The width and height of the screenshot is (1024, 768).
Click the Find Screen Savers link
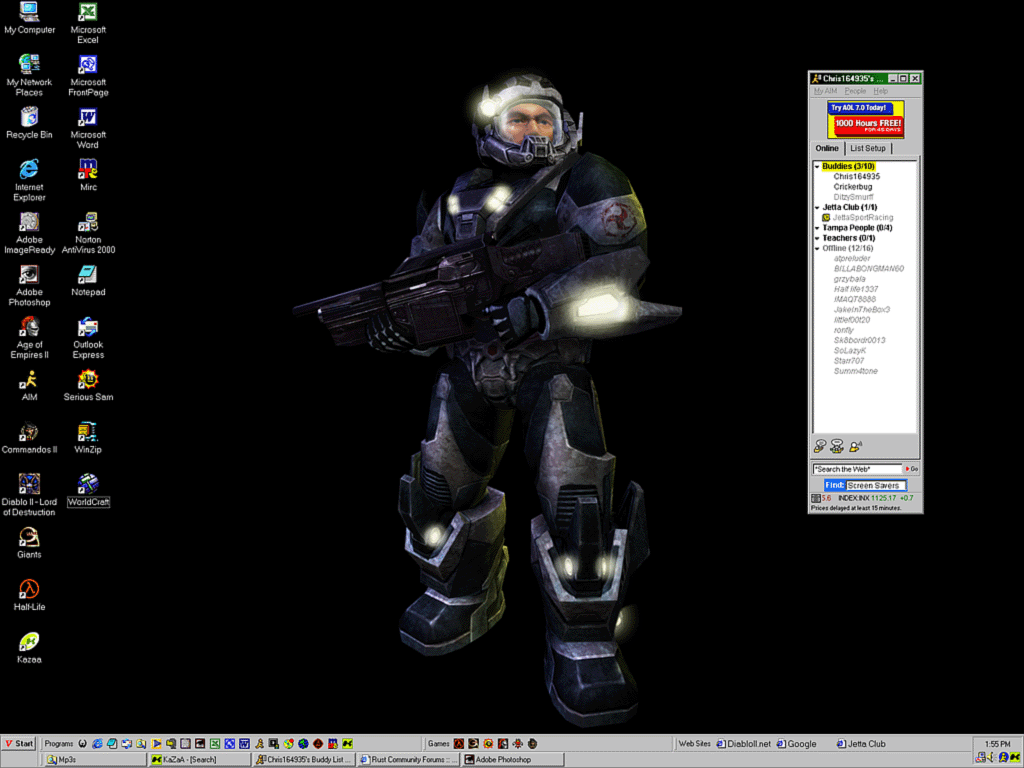click(865, 485)
